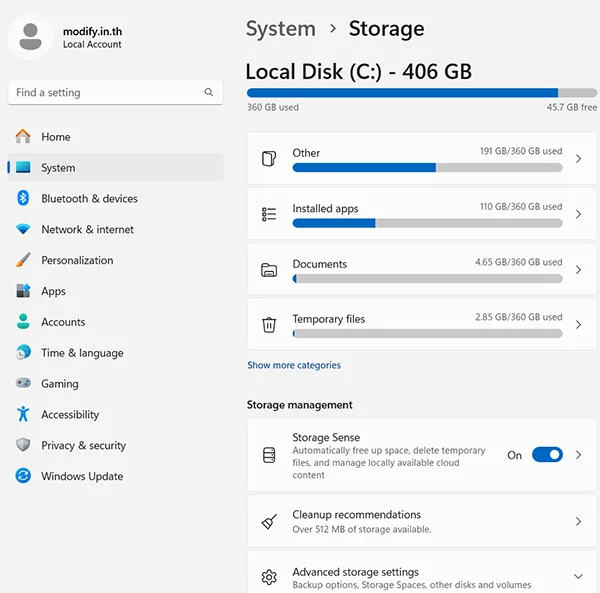The height and width of the screenshot is (593, 600).
Task: Click the Storage management heading
Action: (x=300, y=405)
